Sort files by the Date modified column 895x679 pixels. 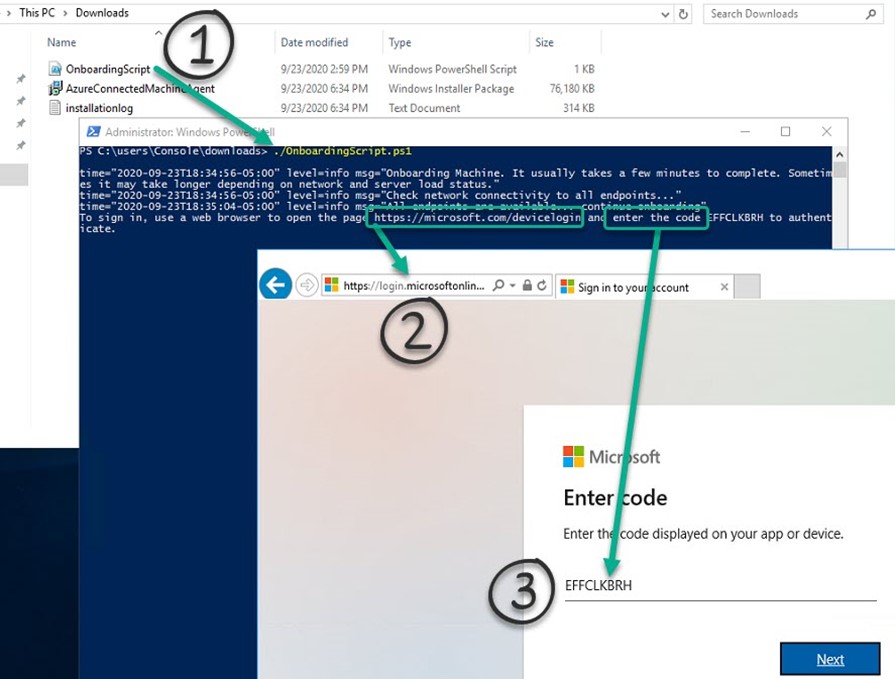(x=314, y=43)
